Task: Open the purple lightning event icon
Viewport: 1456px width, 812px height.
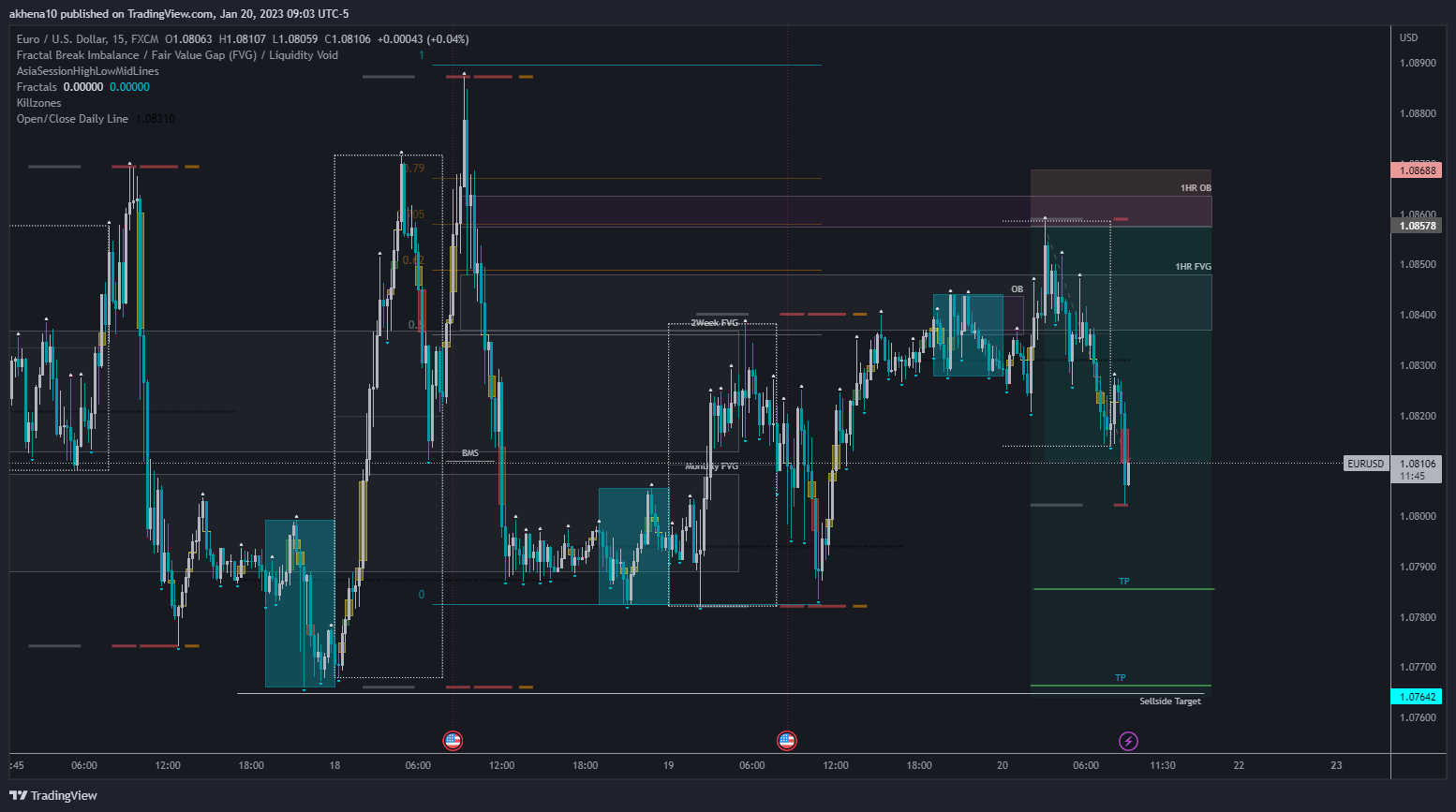Action: (1128, 741)
